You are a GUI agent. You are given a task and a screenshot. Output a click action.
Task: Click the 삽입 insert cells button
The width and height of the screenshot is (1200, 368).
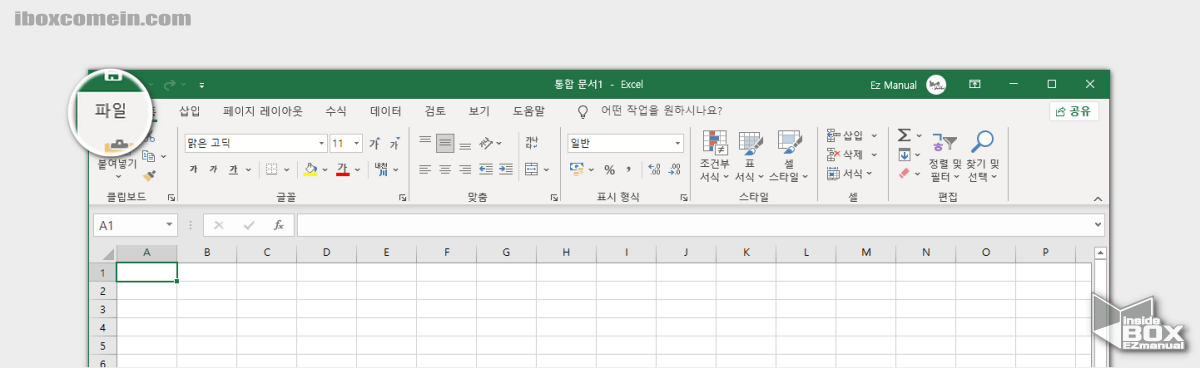[x=852, y=135]
